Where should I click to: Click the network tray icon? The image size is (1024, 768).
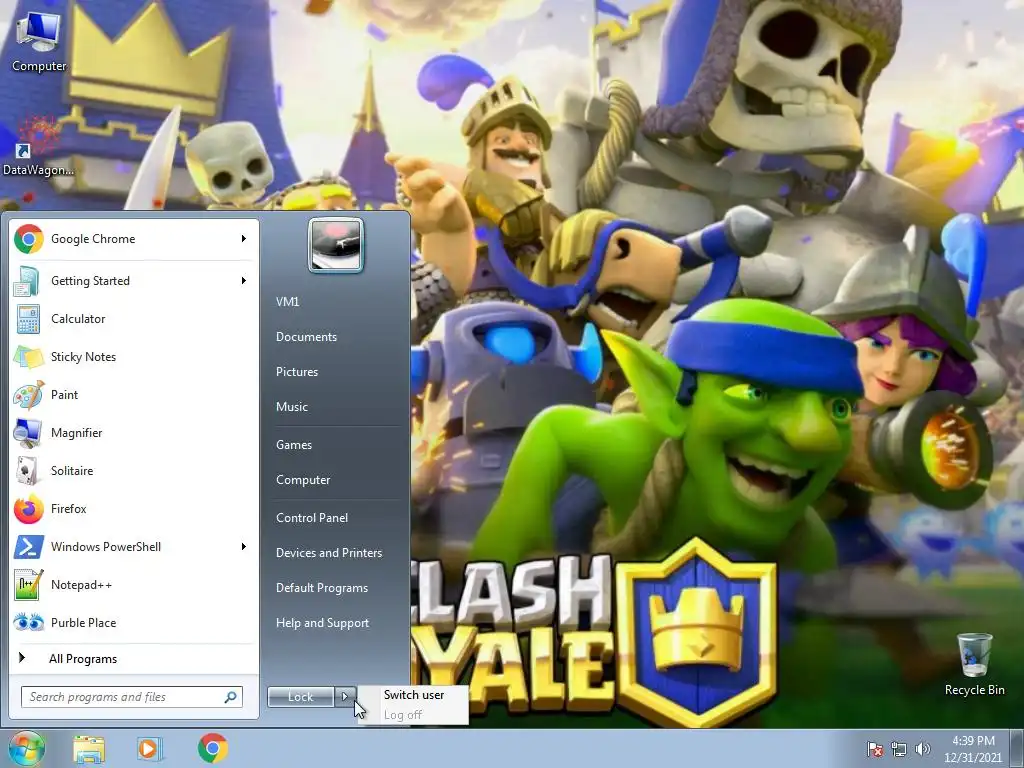[899, 749]
